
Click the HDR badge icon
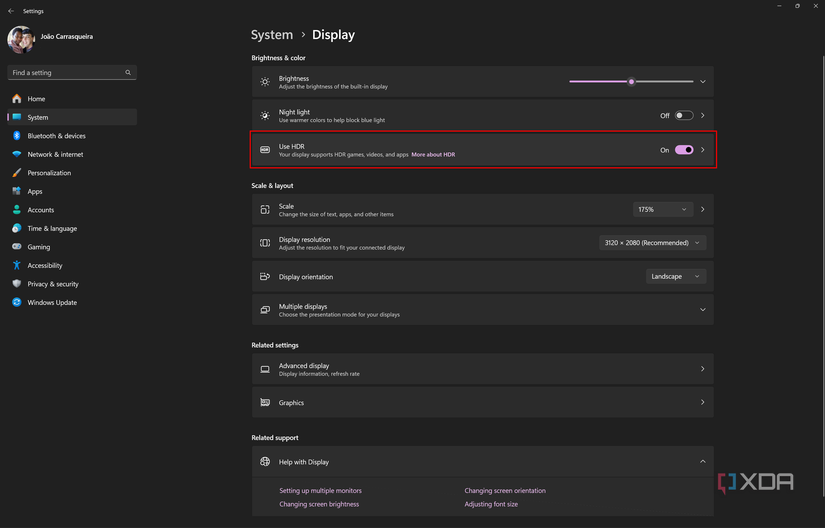(265, 150)
